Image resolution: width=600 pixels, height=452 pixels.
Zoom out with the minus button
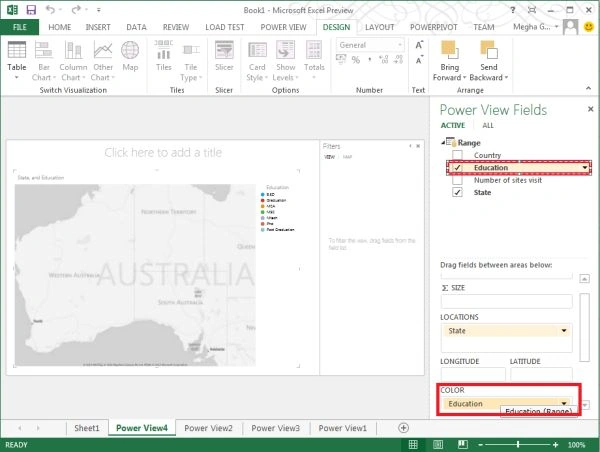[x=481, y=445]
